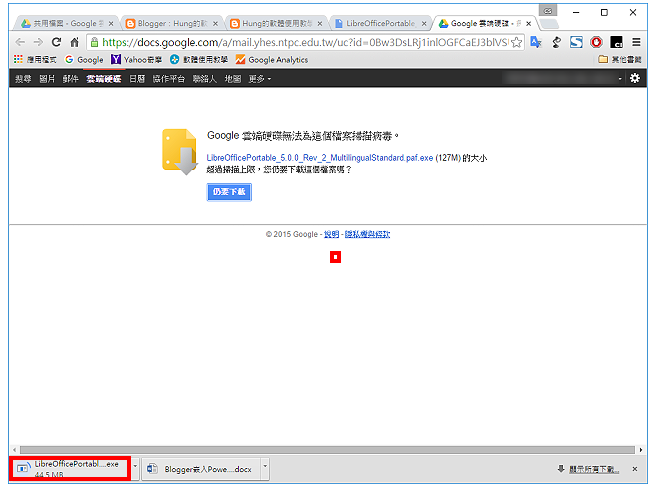Reload the current page
653x497 pixels.
(x=56, y=42)
